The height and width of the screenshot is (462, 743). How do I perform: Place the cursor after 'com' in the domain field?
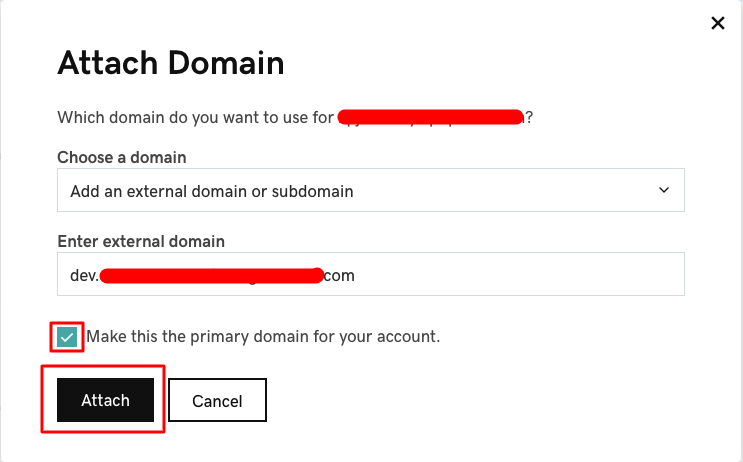point(355,275)
